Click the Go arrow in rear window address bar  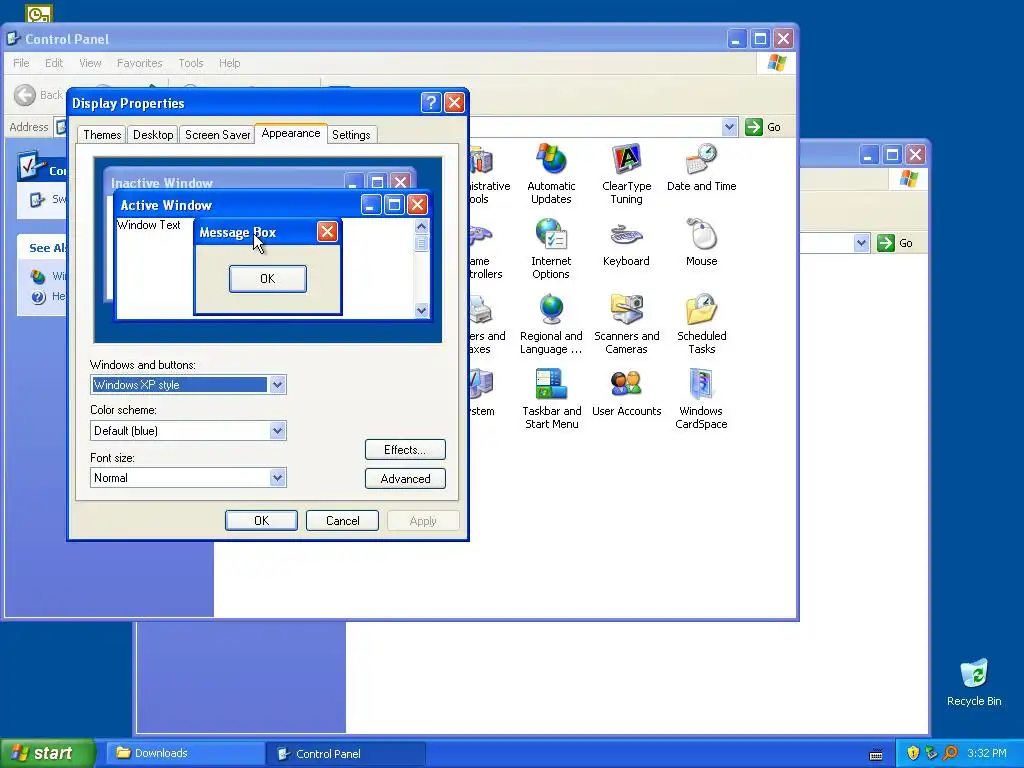point(886,243)
